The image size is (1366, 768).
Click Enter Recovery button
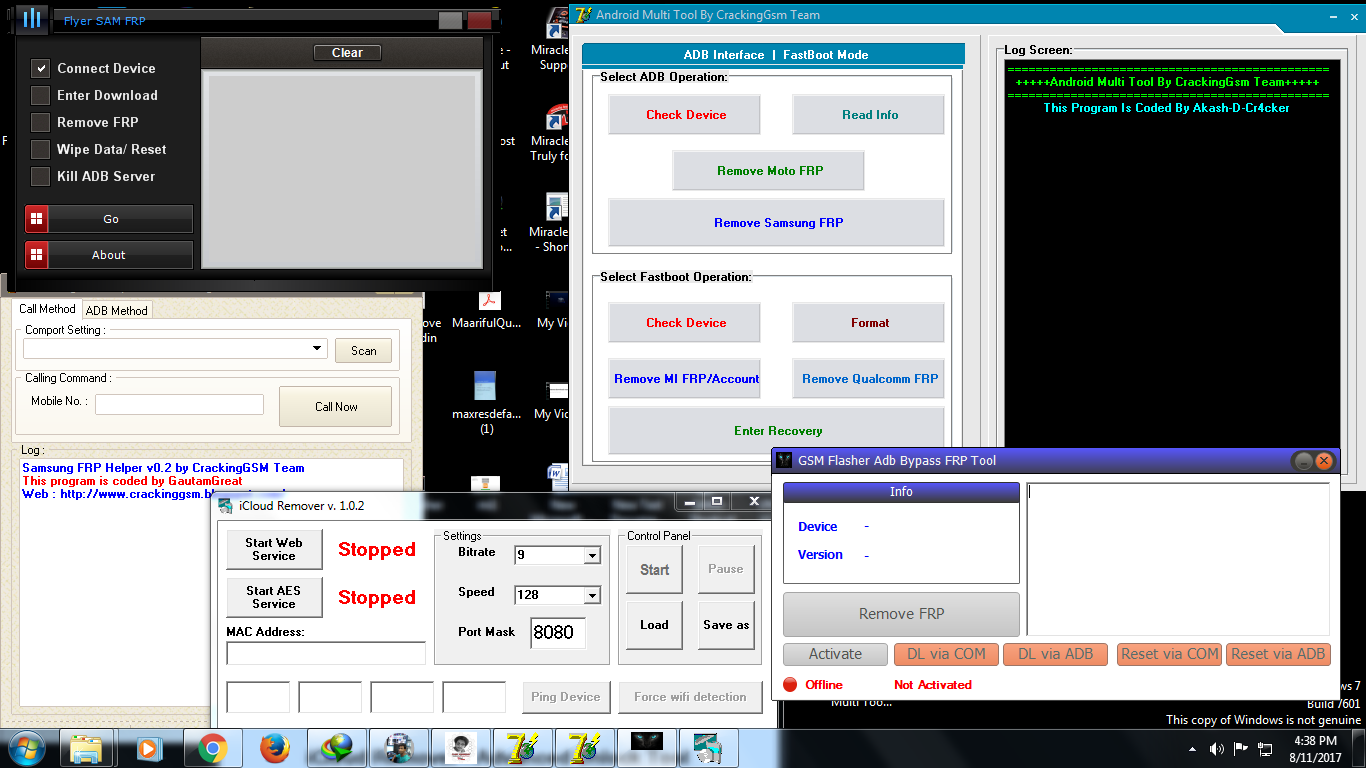pyautogui.click(x=777, y=431)
